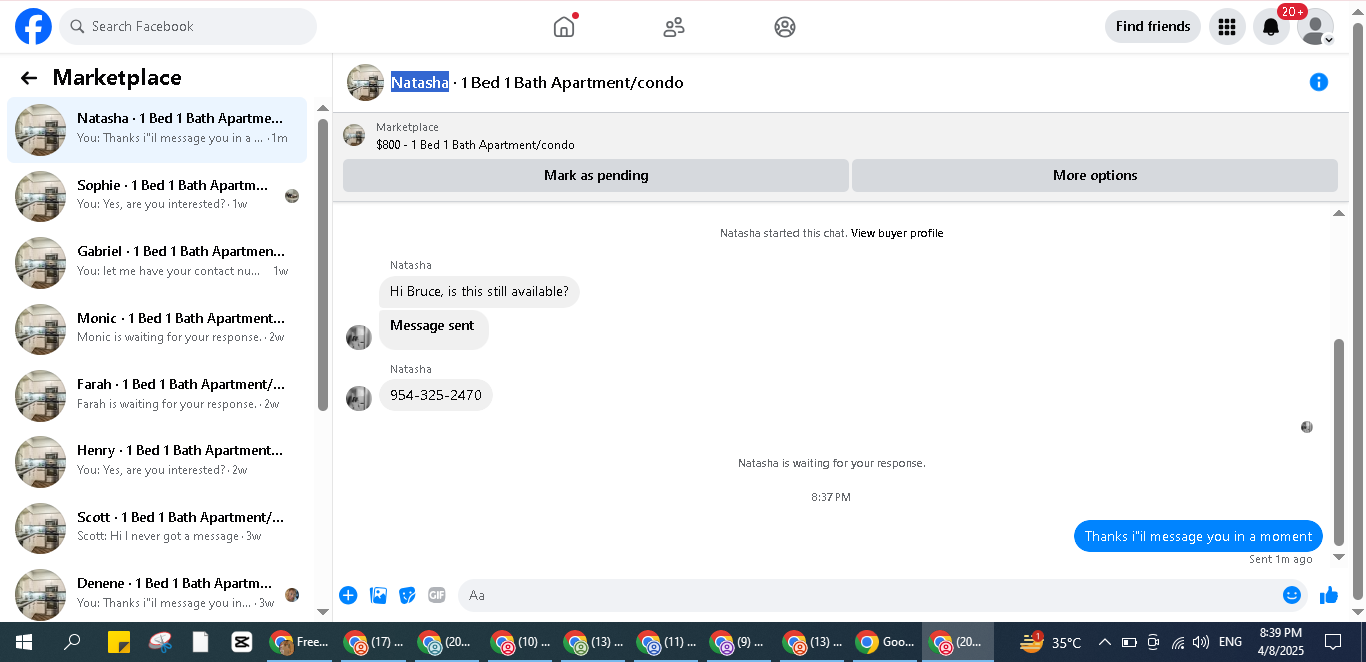Send a thumbs-up like
1366x662 pixels.
tap(1329, 595)
